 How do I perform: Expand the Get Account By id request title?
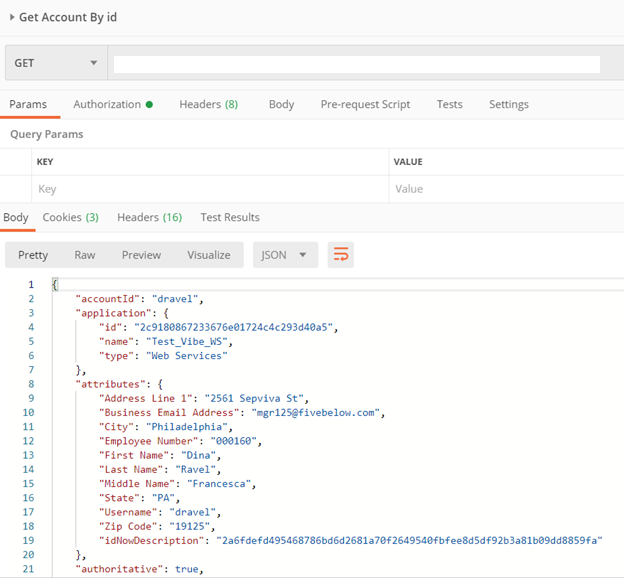(x=13, y=18)
